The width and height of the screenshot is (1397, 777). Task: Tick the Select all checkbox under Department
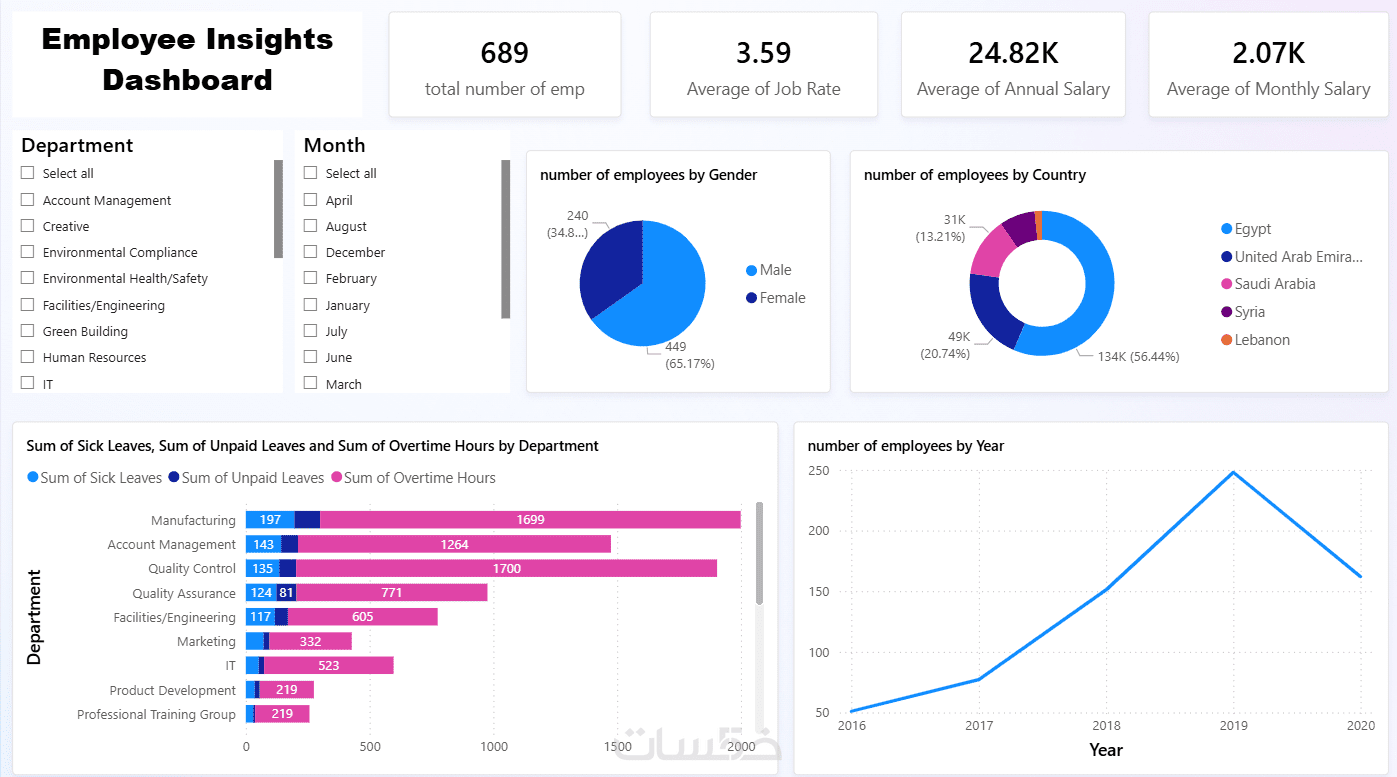(28, 173)
